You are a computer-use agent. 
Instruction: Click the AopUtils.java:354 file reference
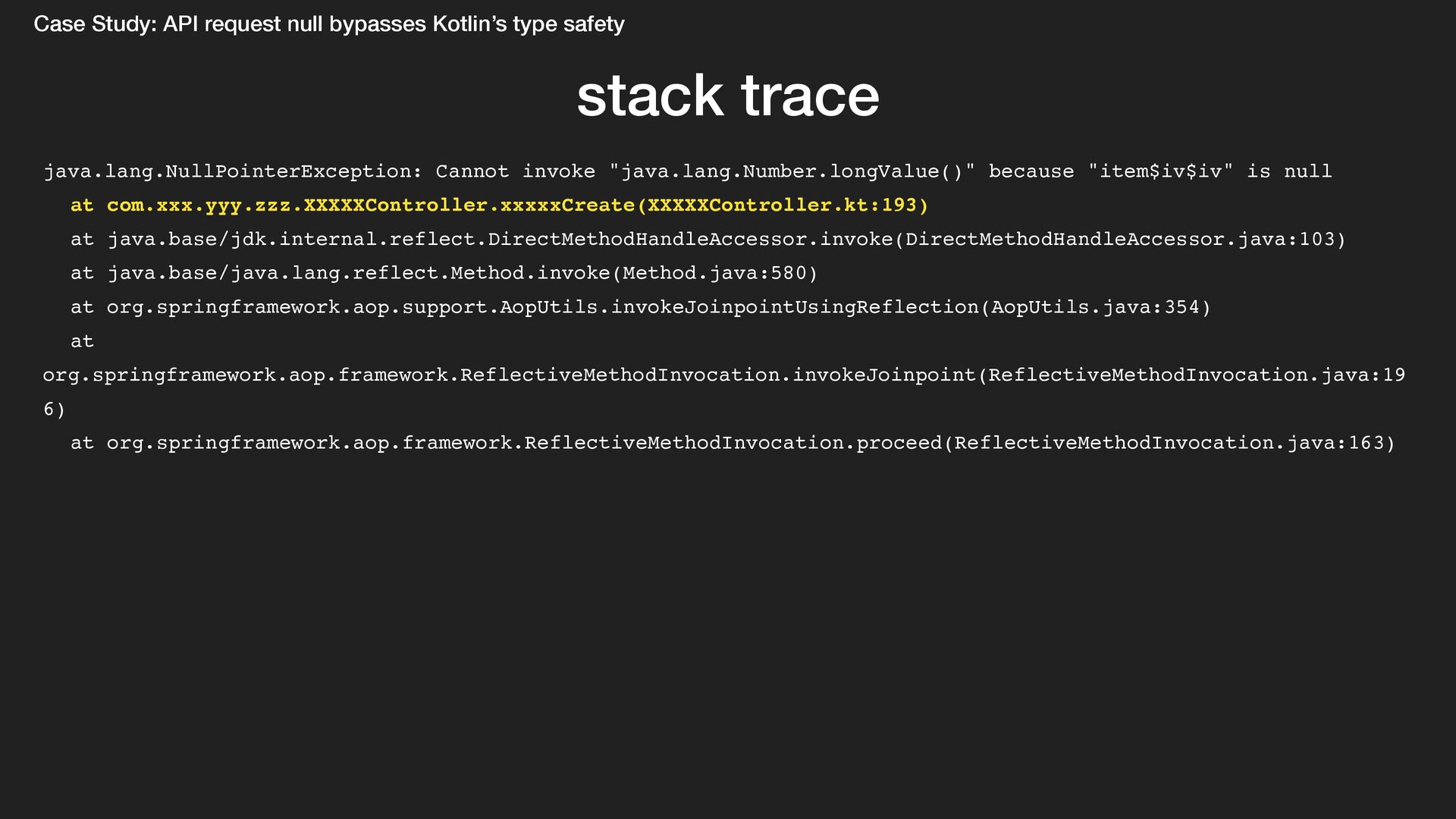1095,307
